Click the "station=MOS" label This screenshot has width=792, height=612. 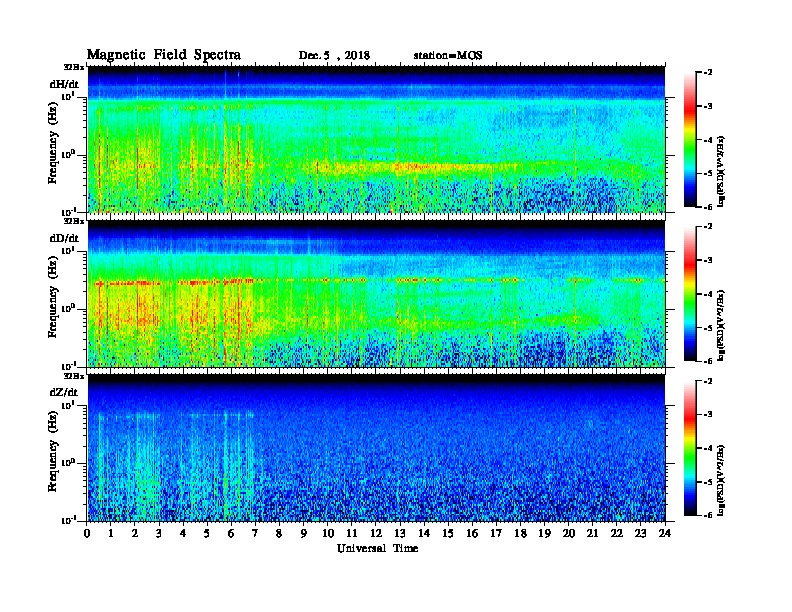(448, 56)
